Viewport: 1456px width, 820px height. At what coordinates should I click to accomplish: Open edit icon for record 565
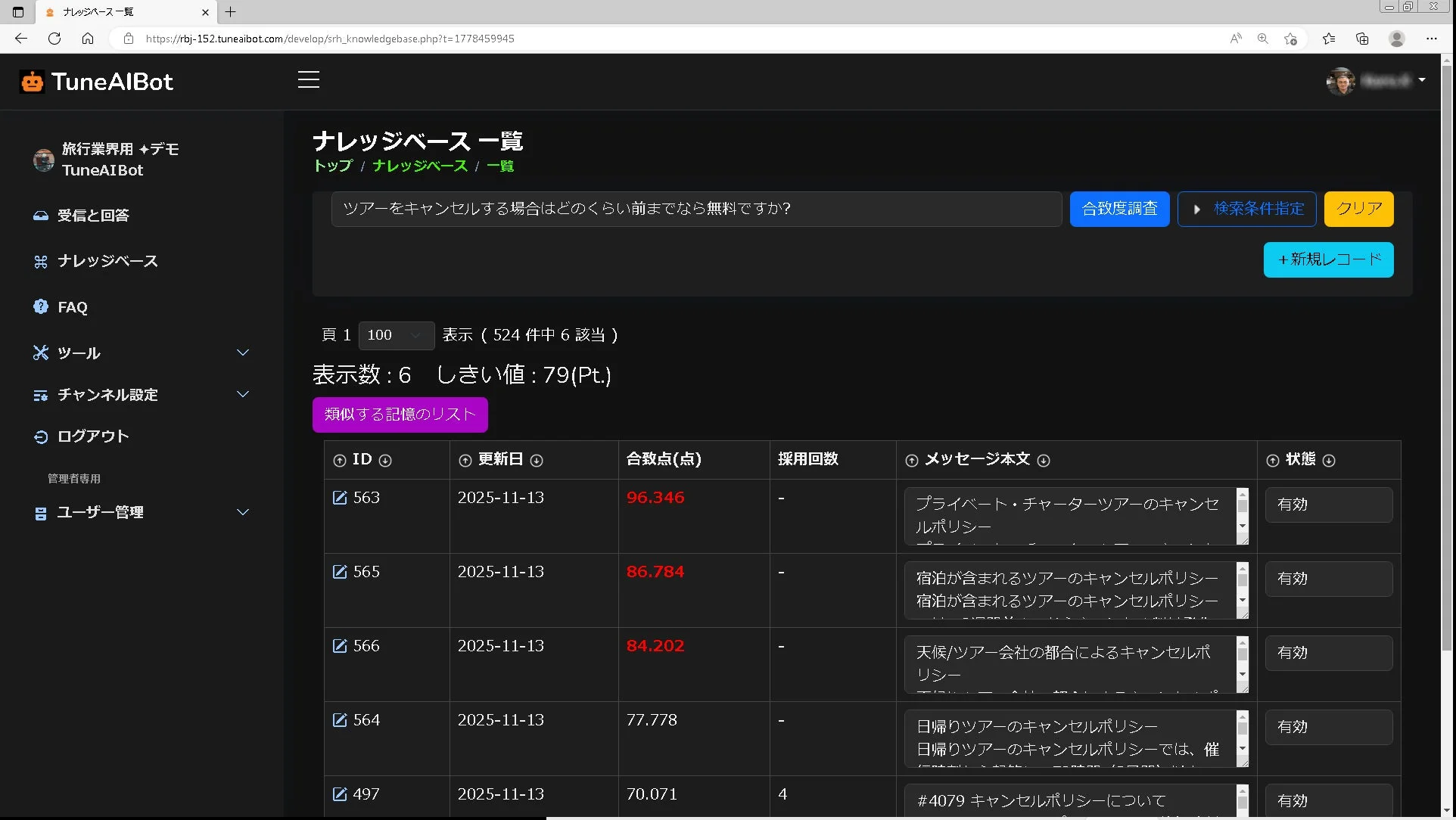coord(340,572)
